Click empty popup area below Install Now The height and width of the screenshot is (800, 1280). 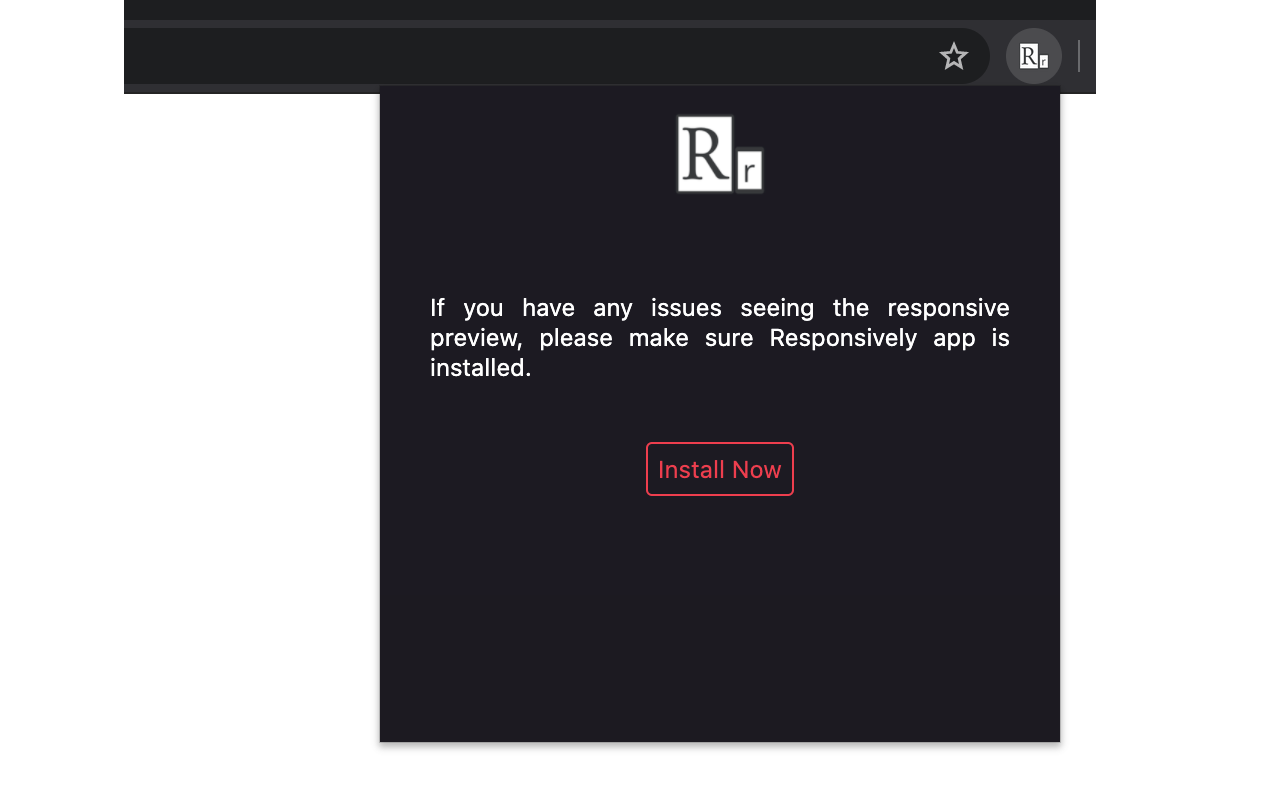click(720, 620)
